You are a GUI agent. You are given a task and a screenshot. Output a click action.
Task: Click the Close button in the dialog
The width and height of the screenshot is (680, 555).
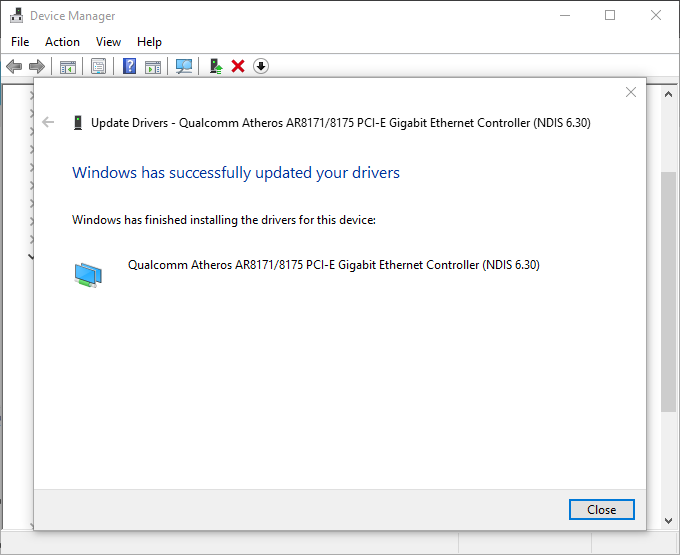[x=602, y=509]
